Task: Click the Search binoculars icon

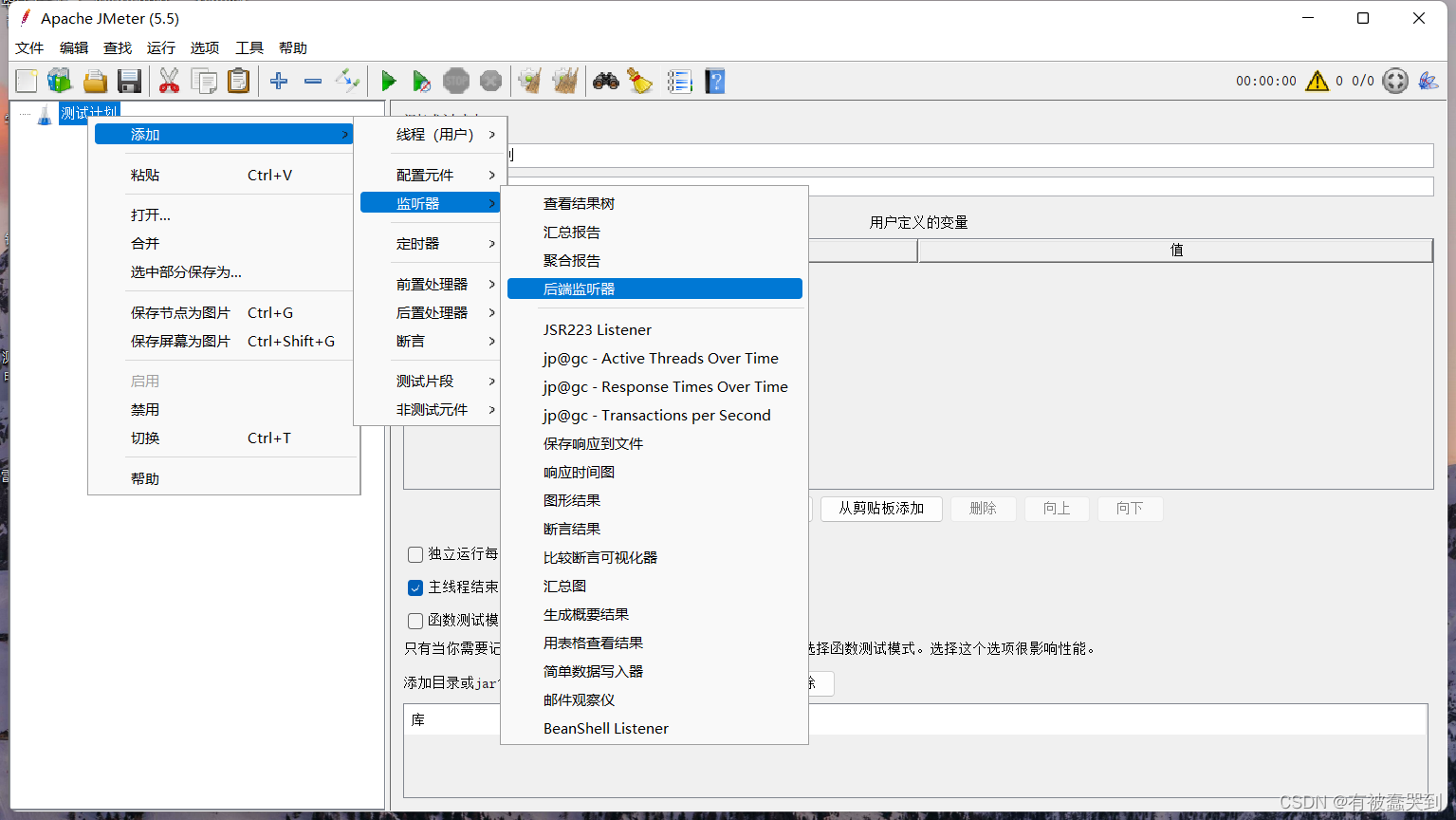Action: point(606,82)
